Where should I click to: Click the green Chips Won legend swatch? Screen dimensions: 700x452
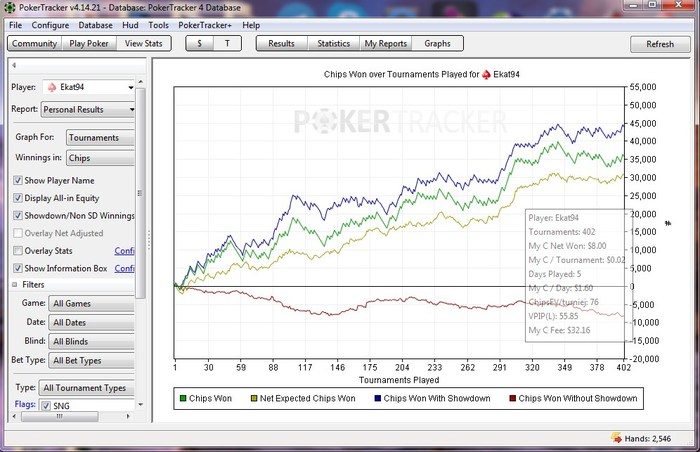[x=183, y=398]
